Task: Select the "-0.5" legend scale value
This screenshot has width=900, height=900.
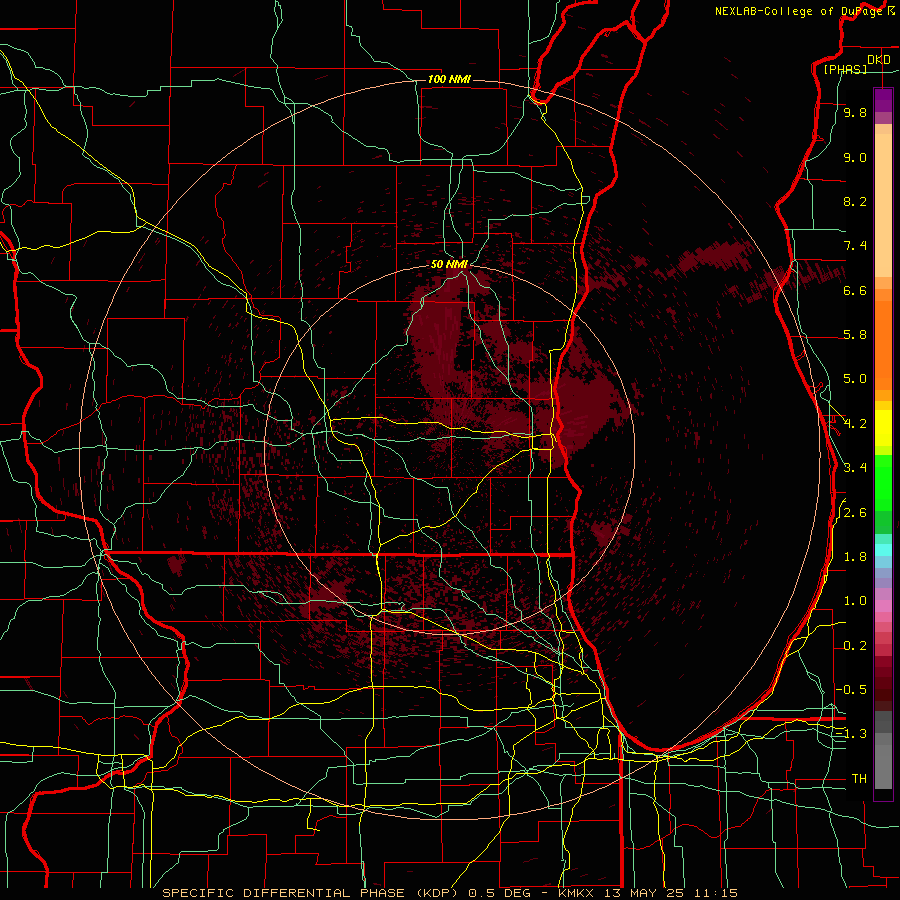Action: (x=851, y=690)
